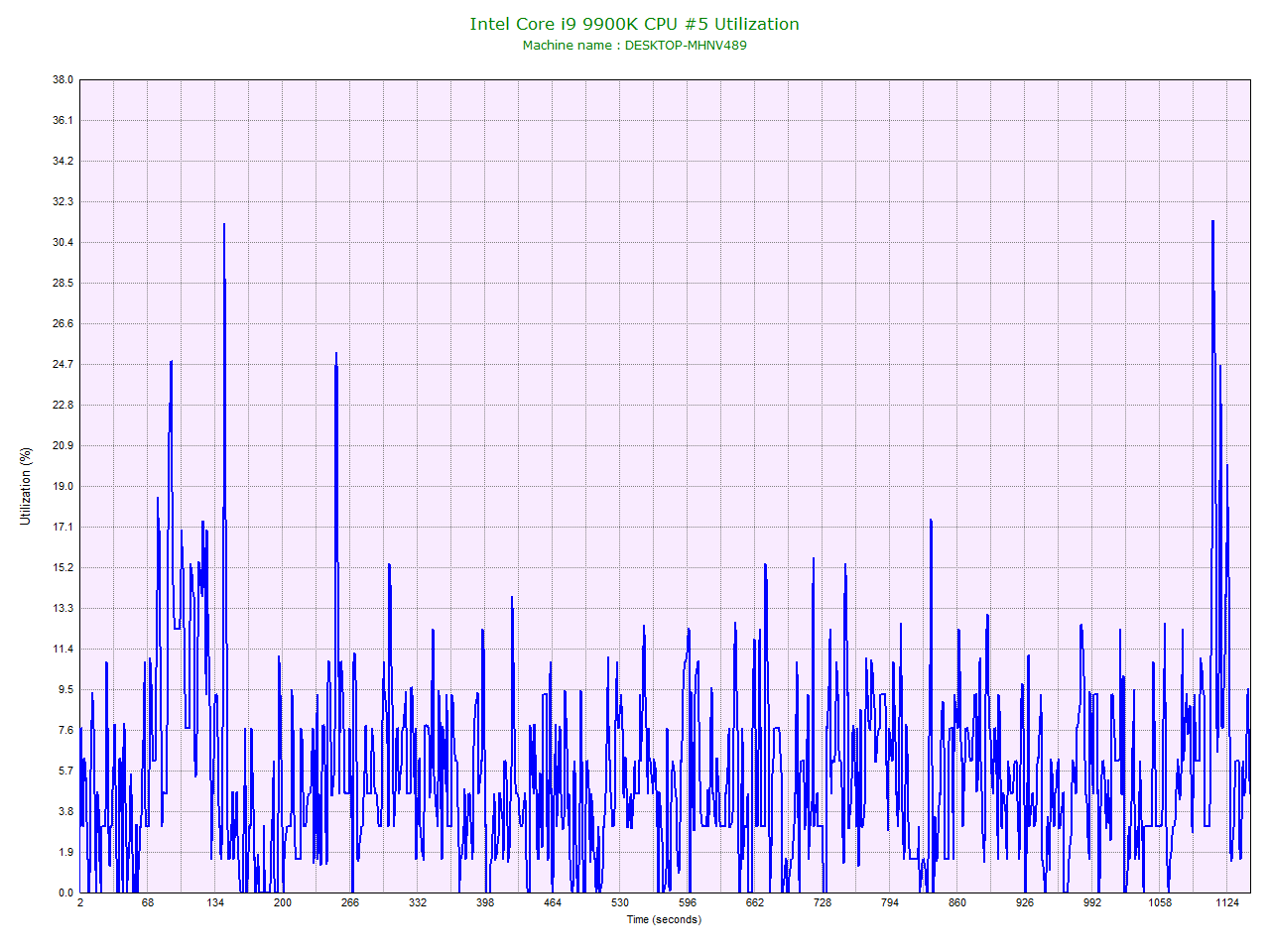Select the "9.5" y-axis tick label
Viewport: 1270px width, 952px height.
(65, 690)
